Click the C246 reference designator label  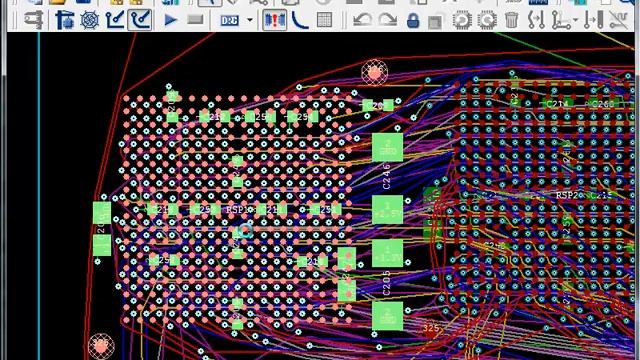387,177
